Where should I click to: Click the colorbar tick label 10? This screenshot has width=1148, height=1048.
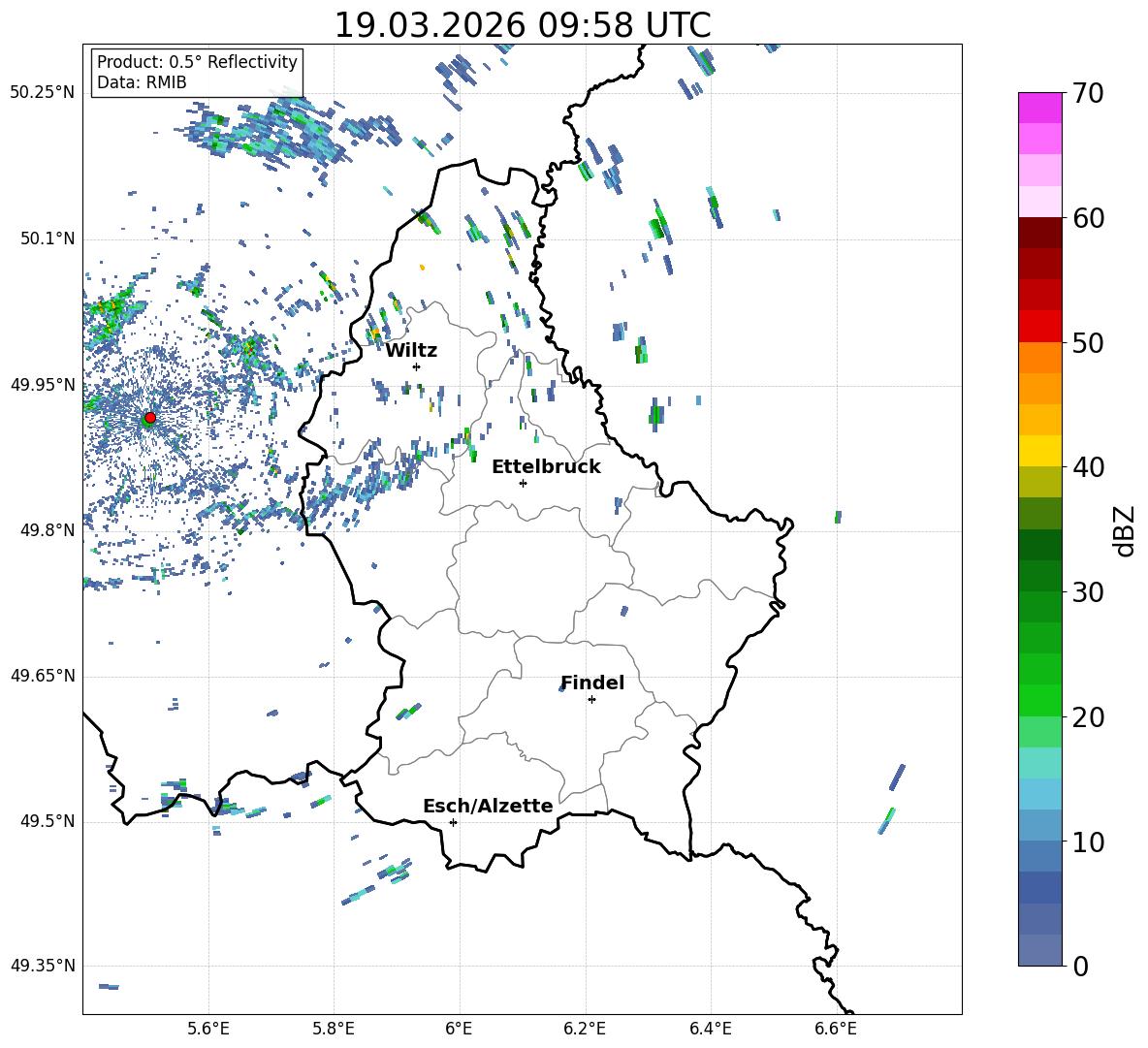(x=1088, y=842)
